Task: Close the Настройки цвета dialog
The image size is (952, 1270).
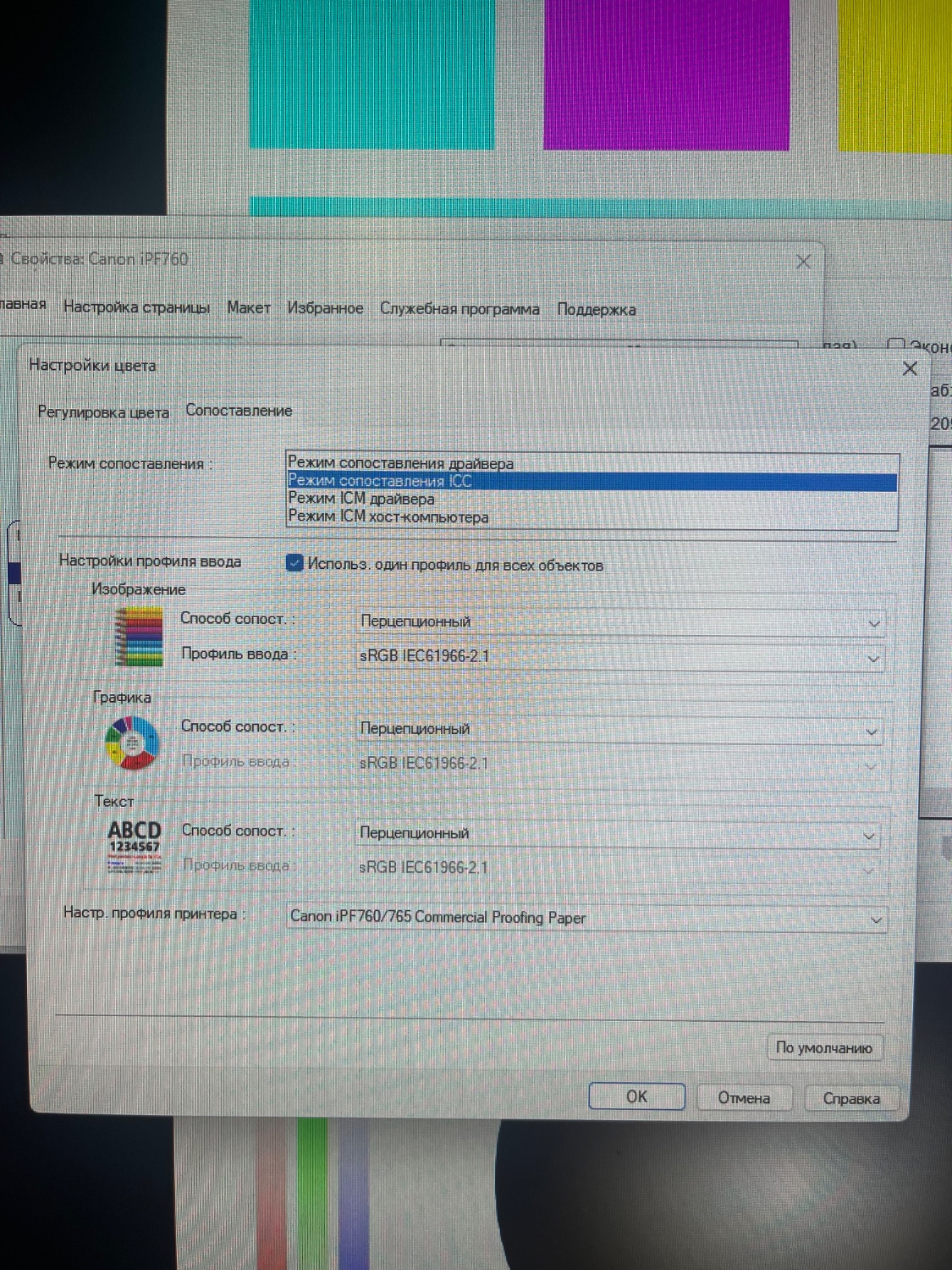Action: pyautogui.click(x=910, y=368)
